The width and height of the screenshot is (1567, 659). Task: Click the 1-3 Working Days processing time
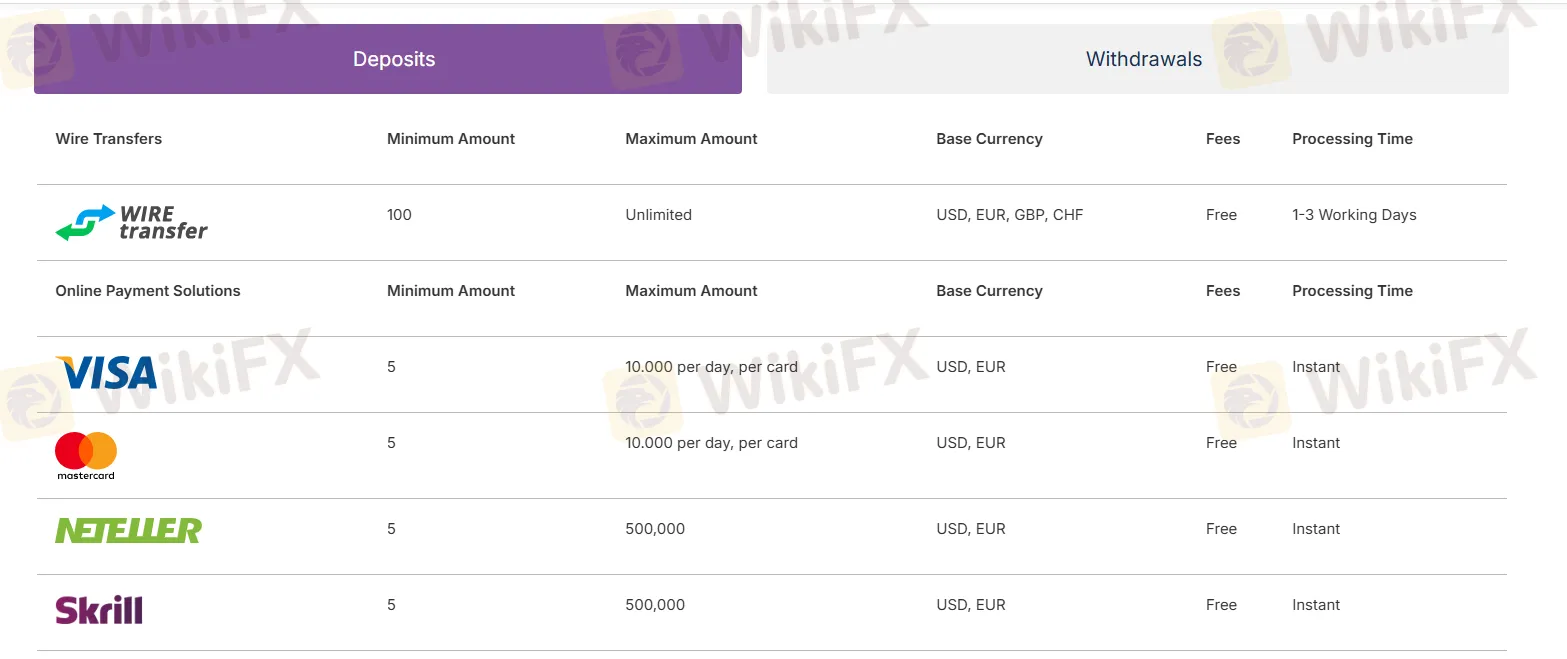click(1354, 215)
